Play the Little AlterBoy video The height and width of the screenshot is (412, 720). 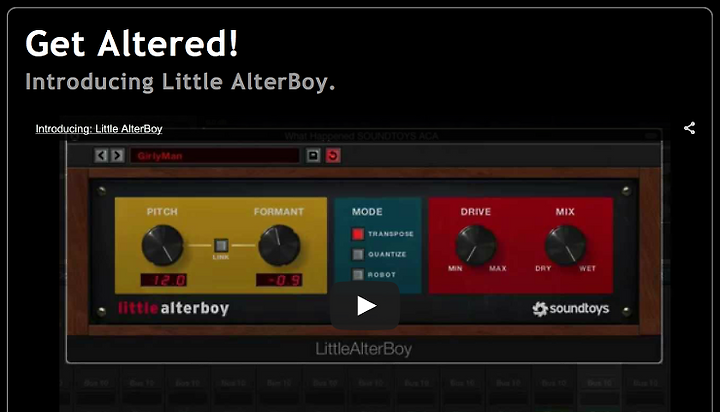coord(365,305)
